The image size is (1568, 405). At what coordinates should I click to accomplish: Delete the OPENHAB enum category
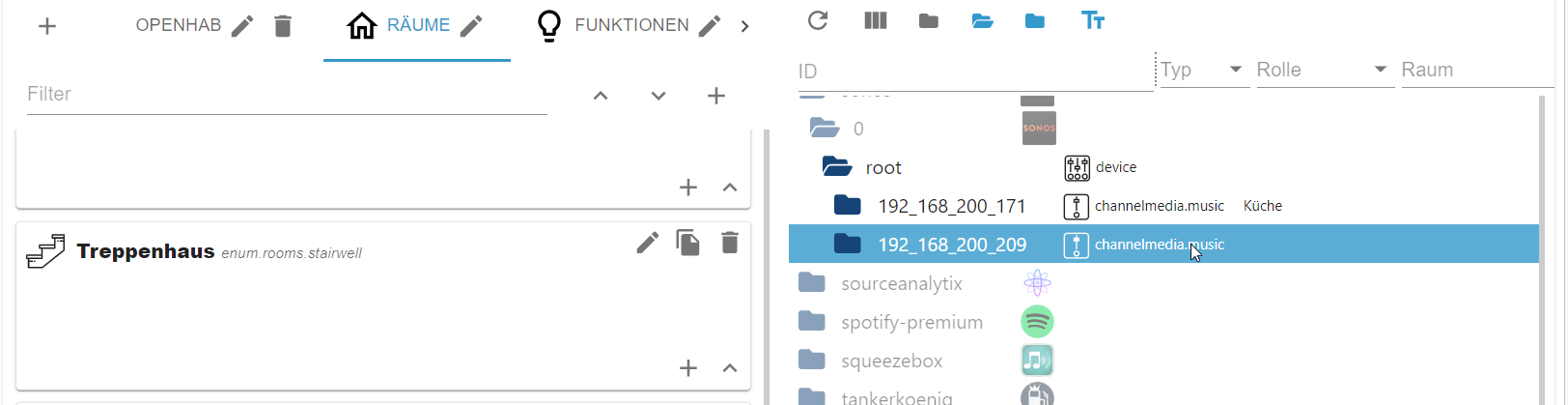pyautogui.click(x=283, y=26)
